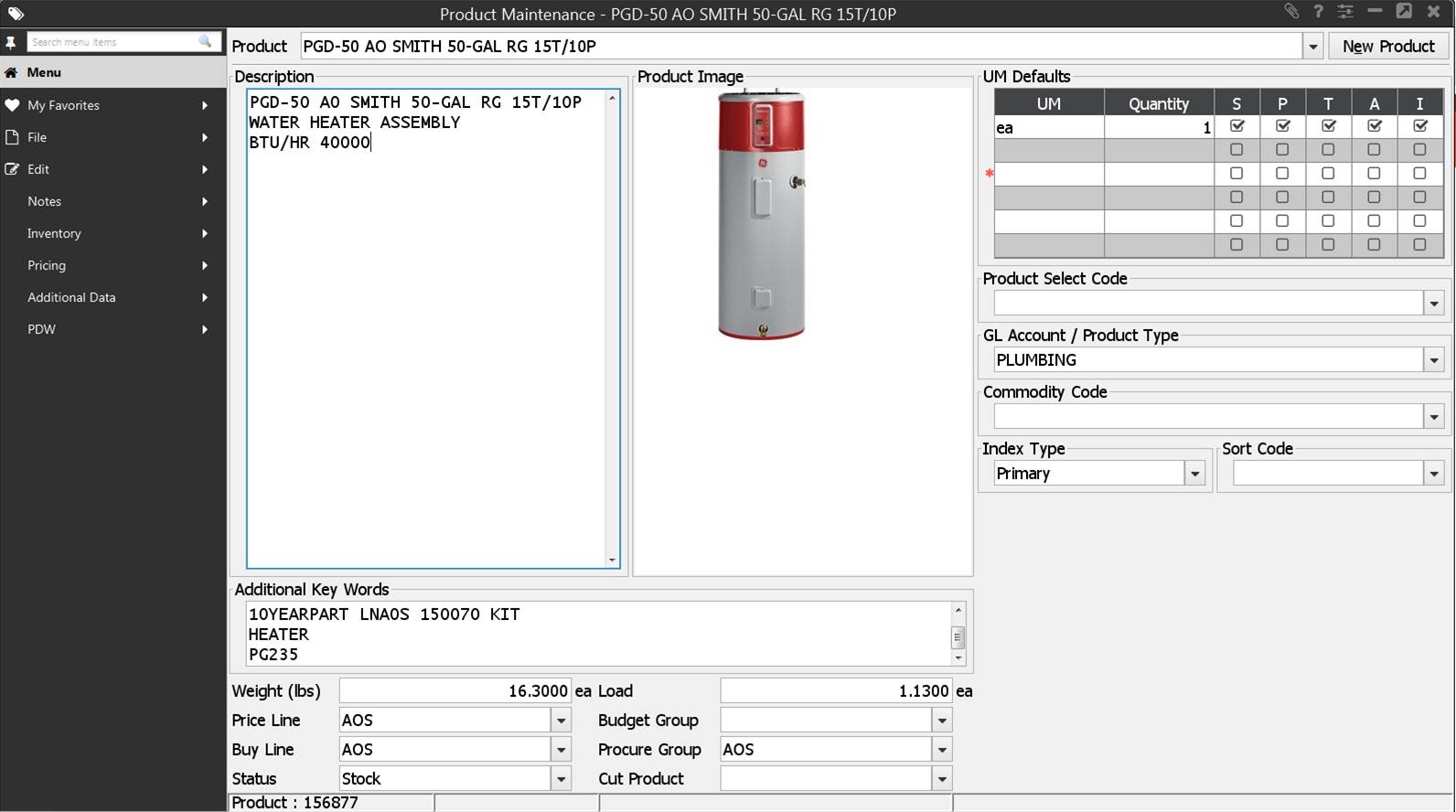Screen dimensions: 1456x812
Task: Open the Additional Data menu
Action: tap(113, 297)
